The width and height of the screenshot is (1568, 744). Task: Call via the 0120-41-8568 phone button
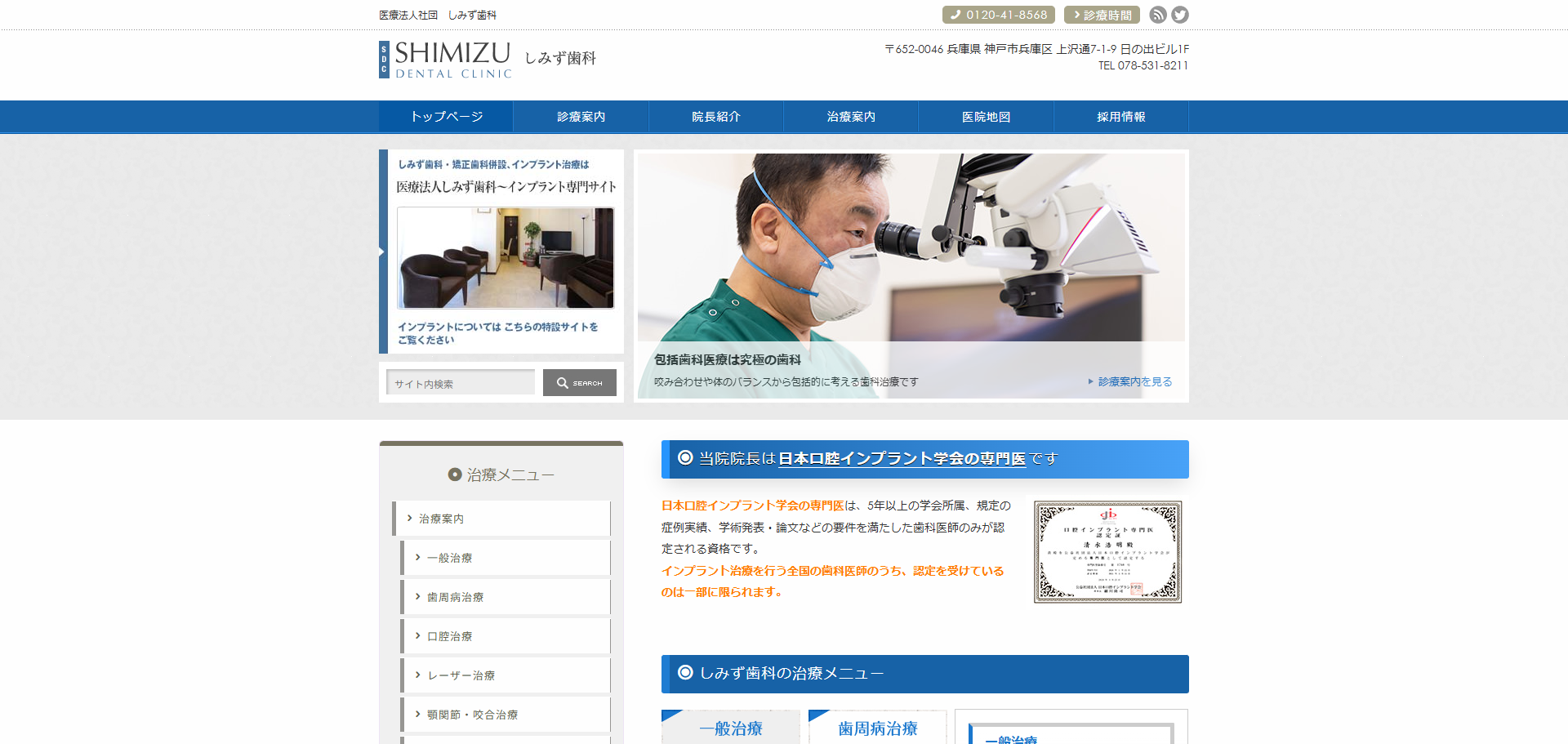(x=998, y=15)
